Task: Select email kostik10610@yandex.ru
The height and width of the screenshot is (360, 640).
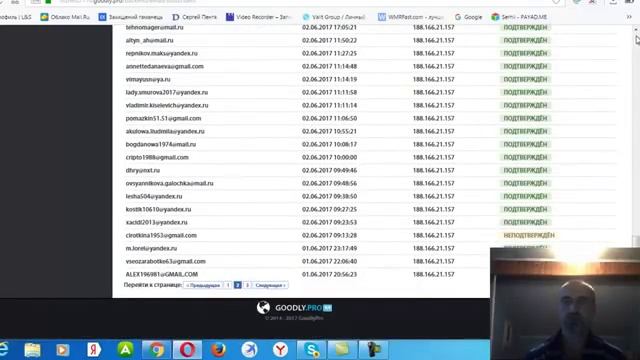Action: pos(158,209)
